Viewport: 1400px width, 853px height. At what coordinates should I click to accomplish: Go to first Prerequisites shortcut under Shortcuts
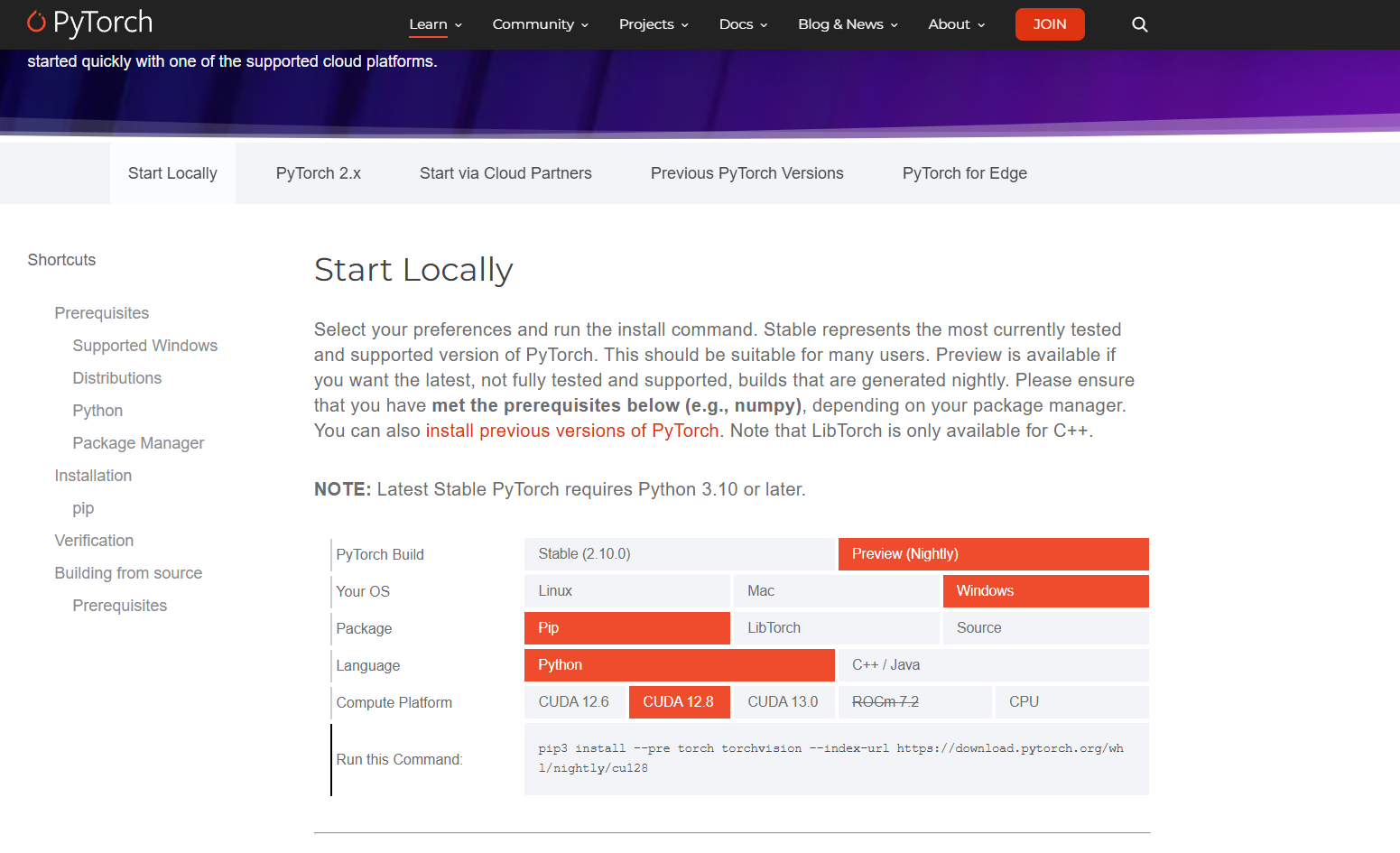[x=102, y=313]
